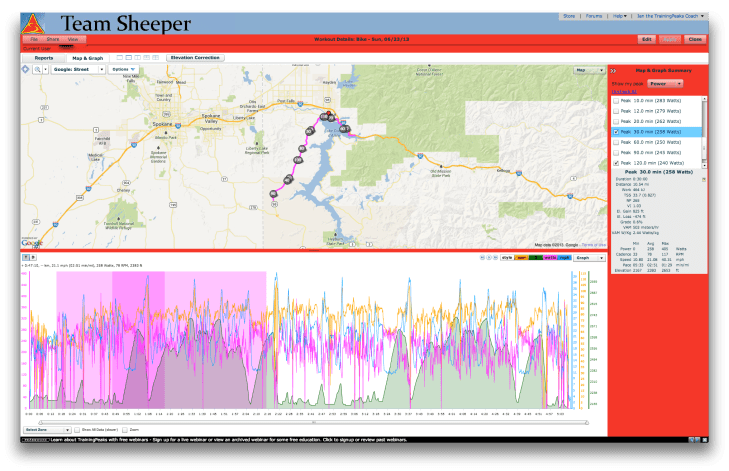Click the graph time range slider track
This screenshot has width=729, height=471.
[314, 423]
